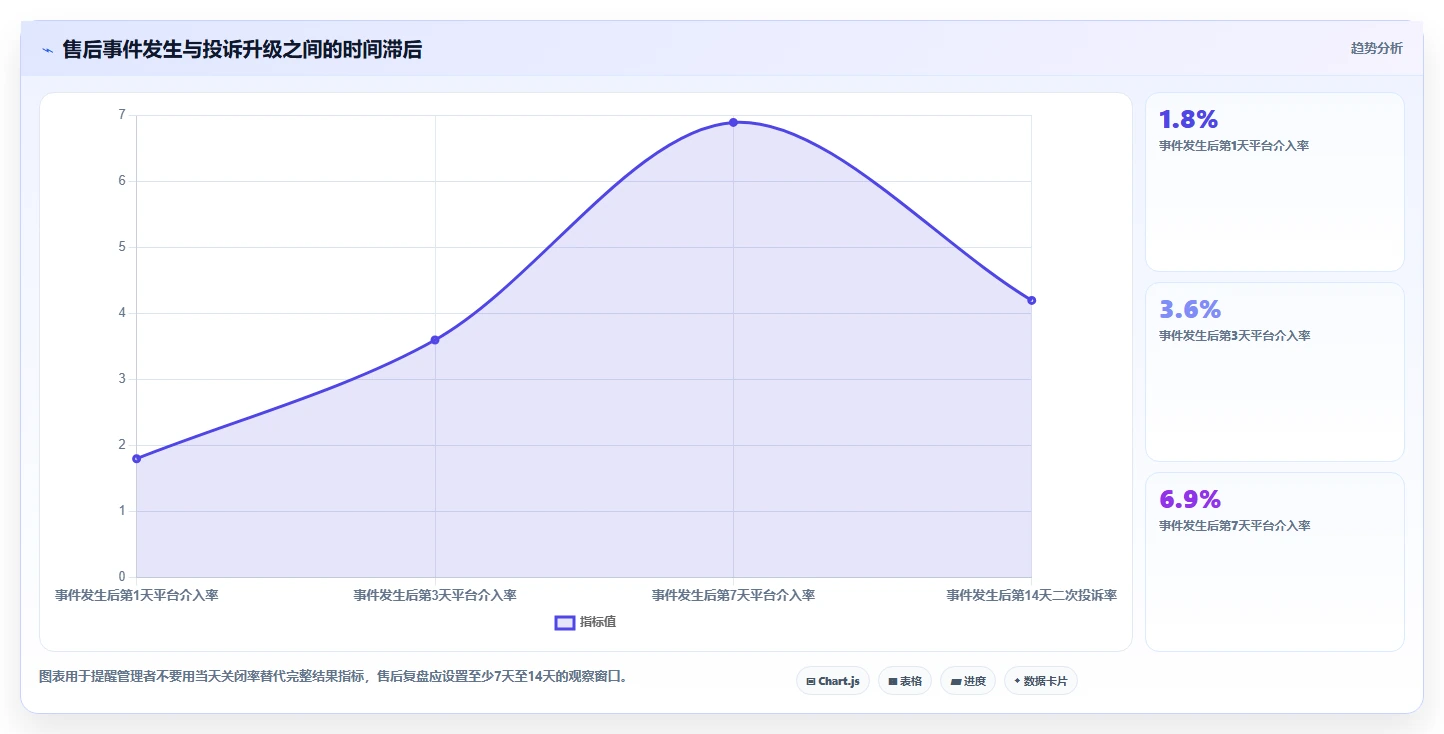The image size is (1444, 734).
Task: Click the 6.9% card value
Action: pos(1190,499)
